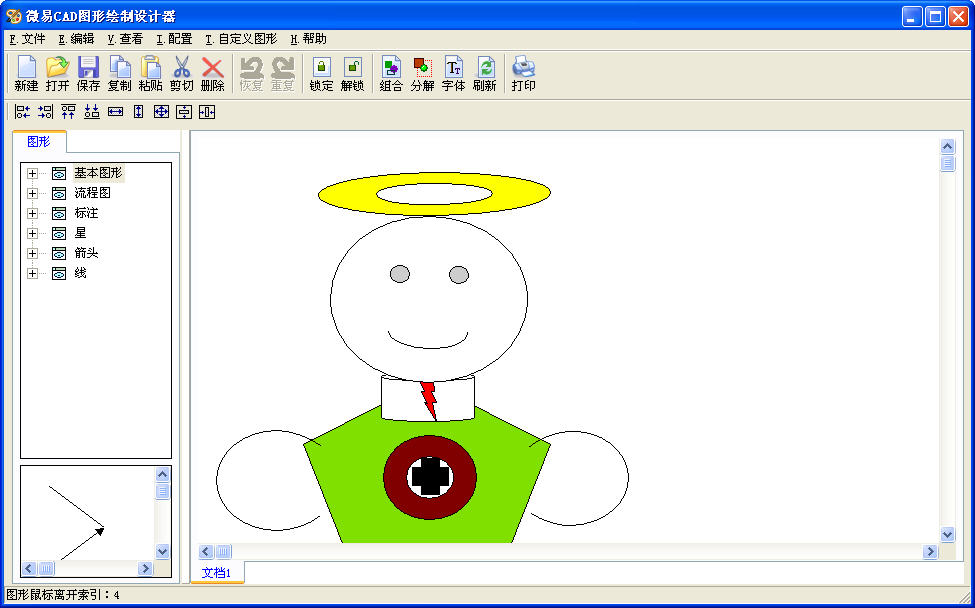Open the 文件 menu
Viewport: 975px width, 608px height.
click(x=27, y=39)
